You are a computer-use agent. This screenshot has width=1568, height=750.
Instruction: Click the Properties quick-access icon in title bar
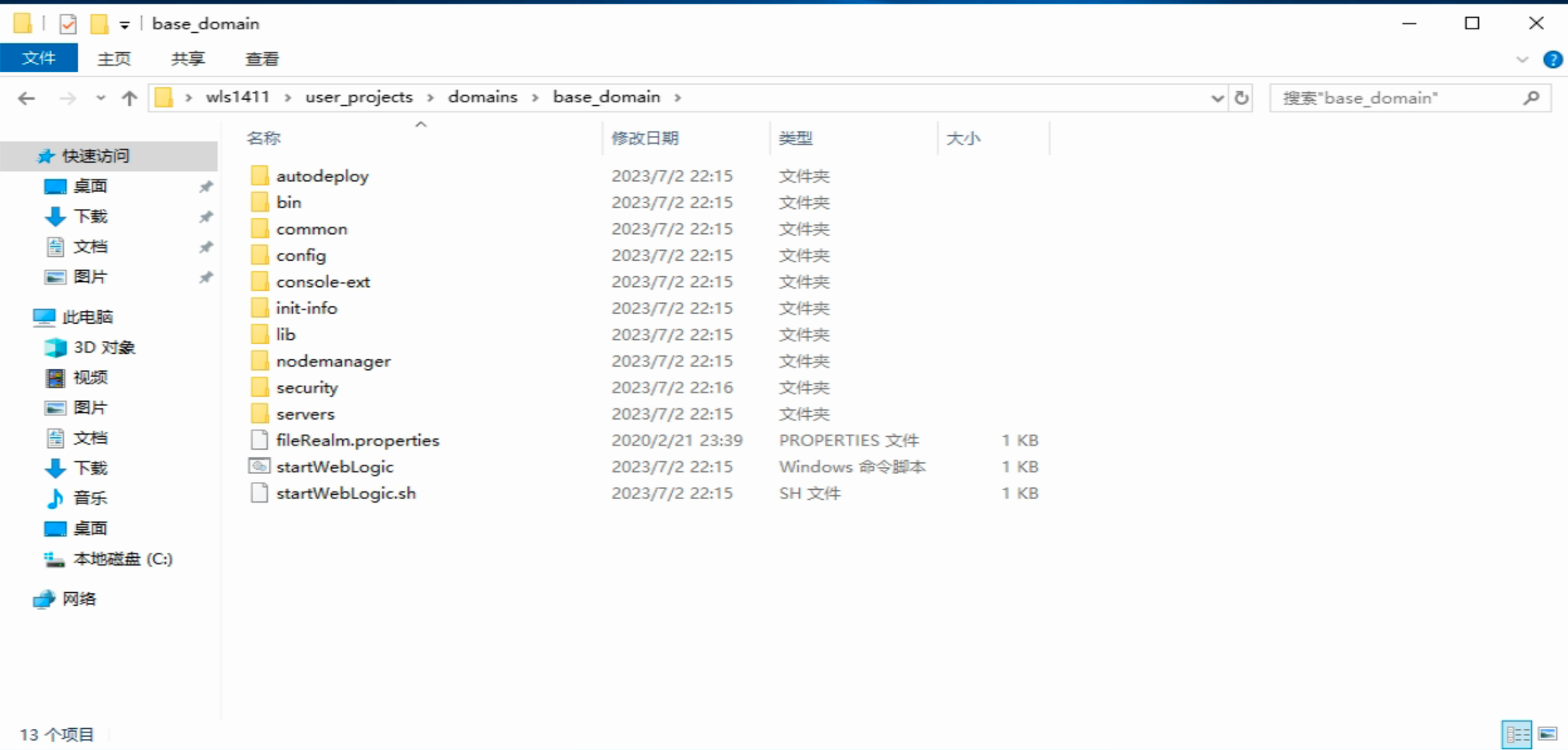pyautogui.click(x=68, y=23)
